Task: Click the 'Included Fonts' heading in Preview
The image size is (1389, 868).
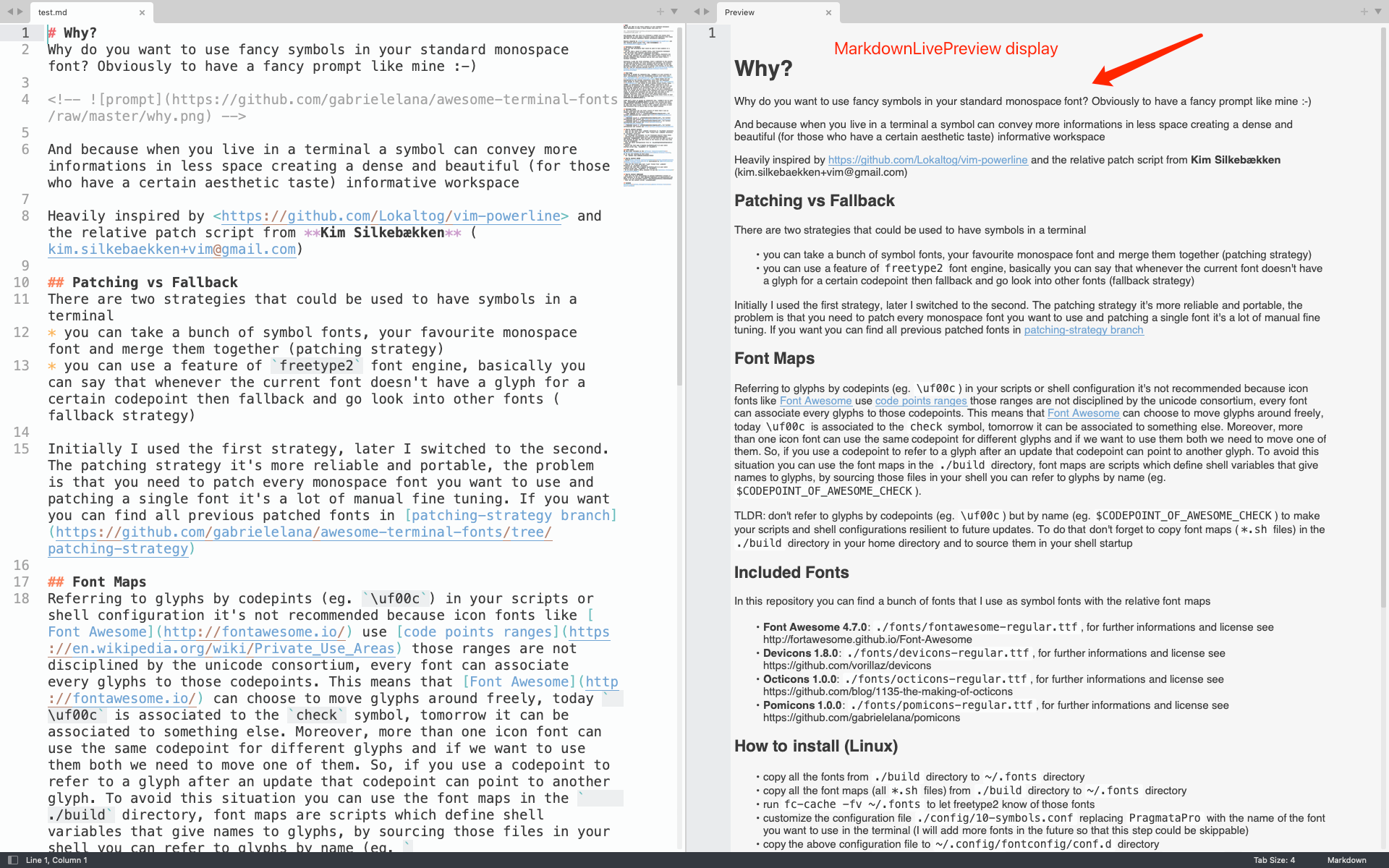Action: 791,573
